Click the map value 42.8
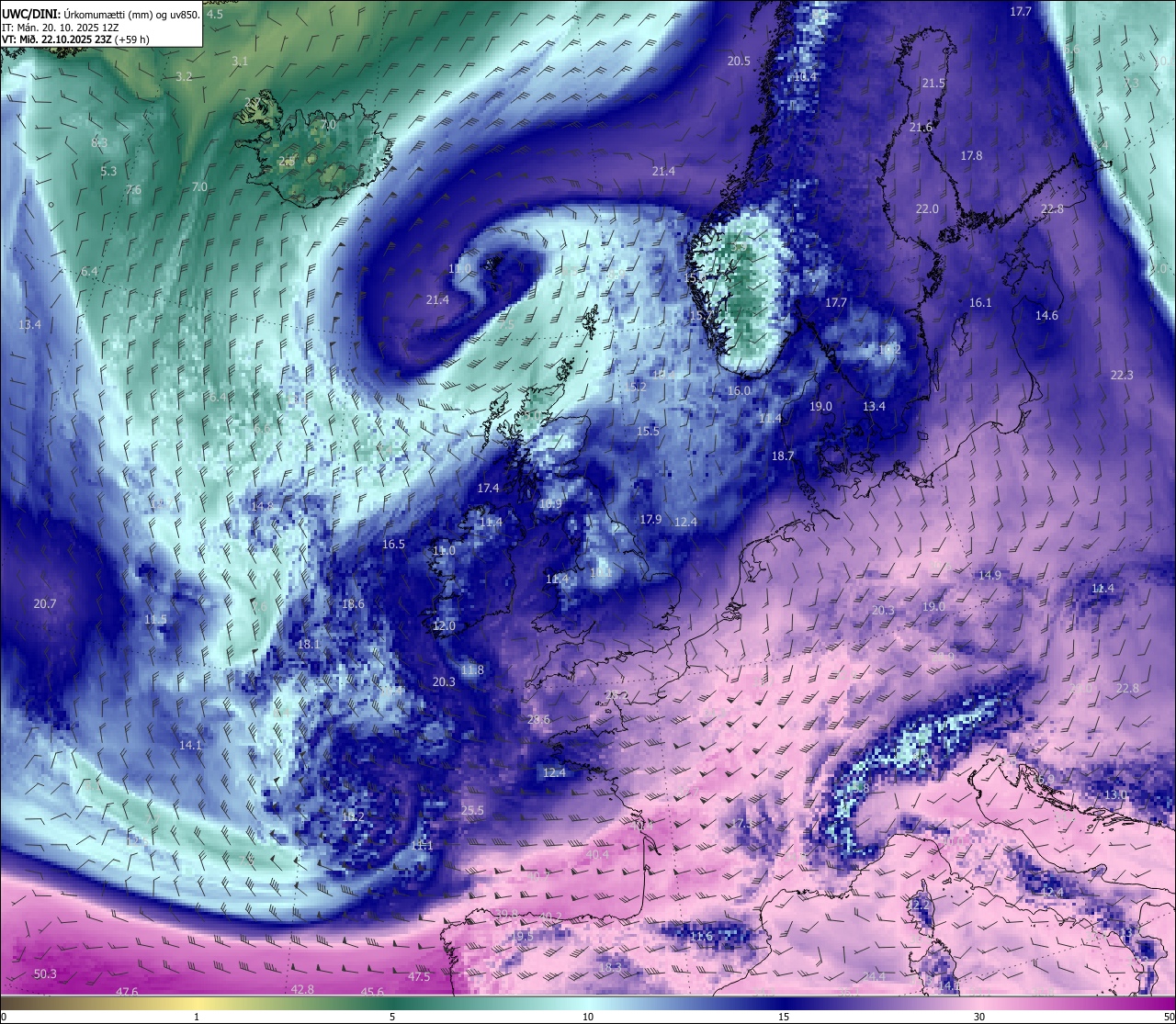1176x1024 pixels. point(302,989)
